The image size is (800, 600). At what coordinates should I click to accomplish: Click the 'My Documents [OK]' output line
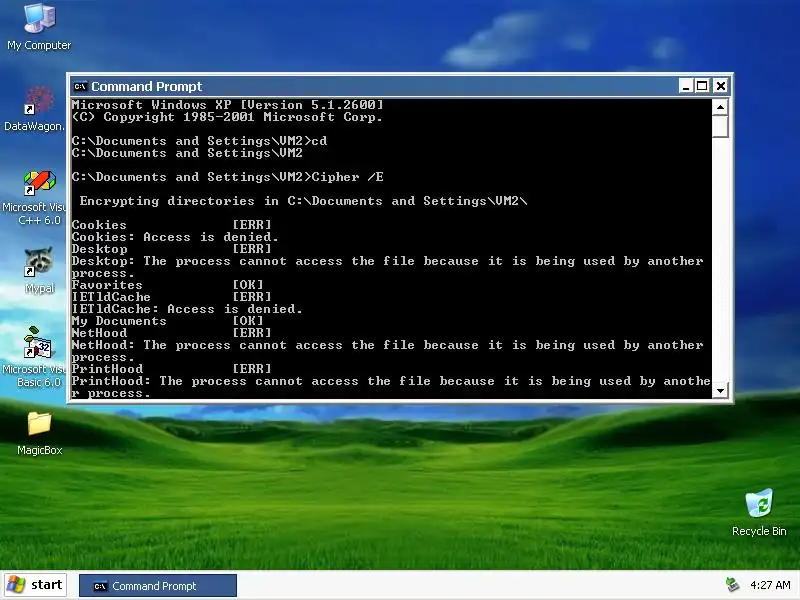(x=167, y=321)
